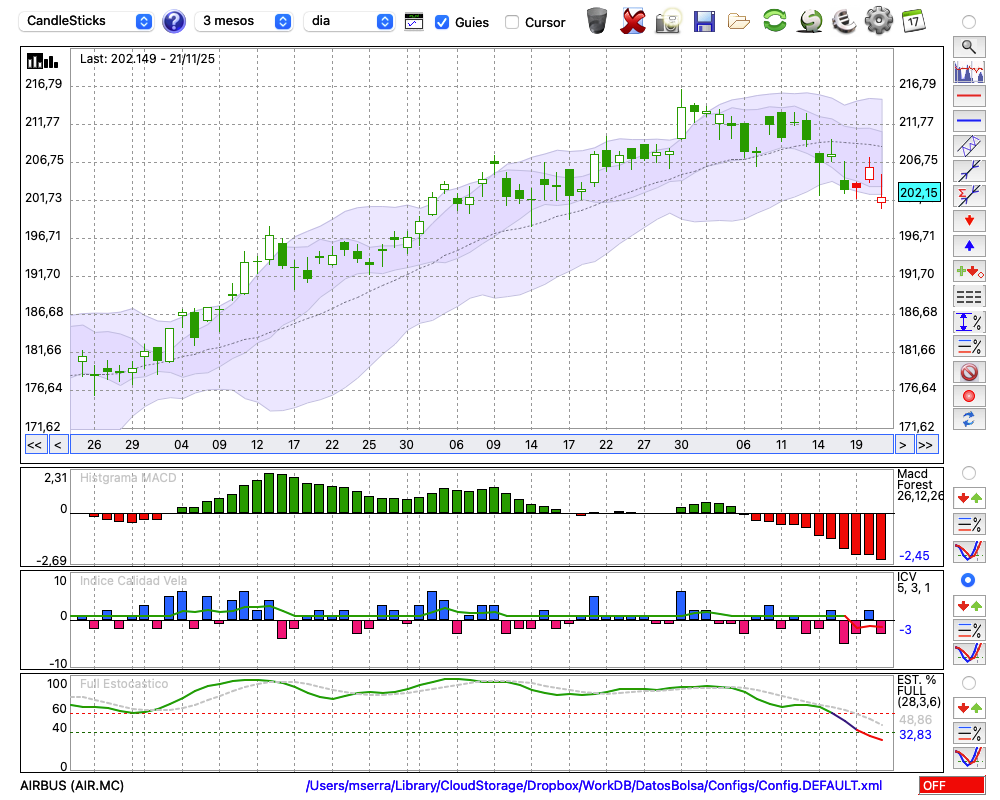Select the Macd Forest panel radio button
The height and width of the screenshot is (800, 1000).
pyautogui.click(x=969, y=473)
